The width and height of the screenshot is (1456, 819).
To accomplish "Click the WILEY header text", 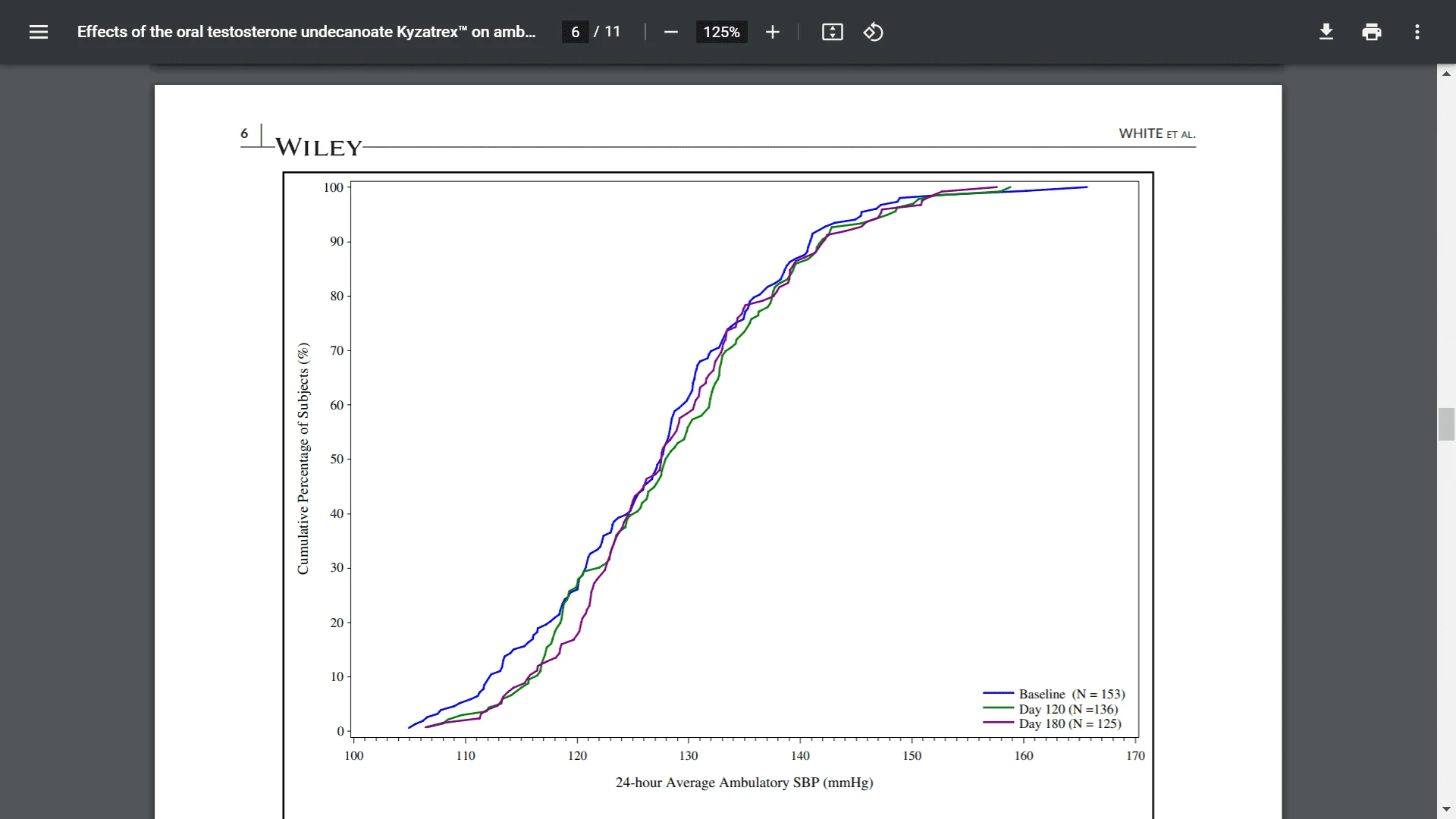I will coord(318,147).
